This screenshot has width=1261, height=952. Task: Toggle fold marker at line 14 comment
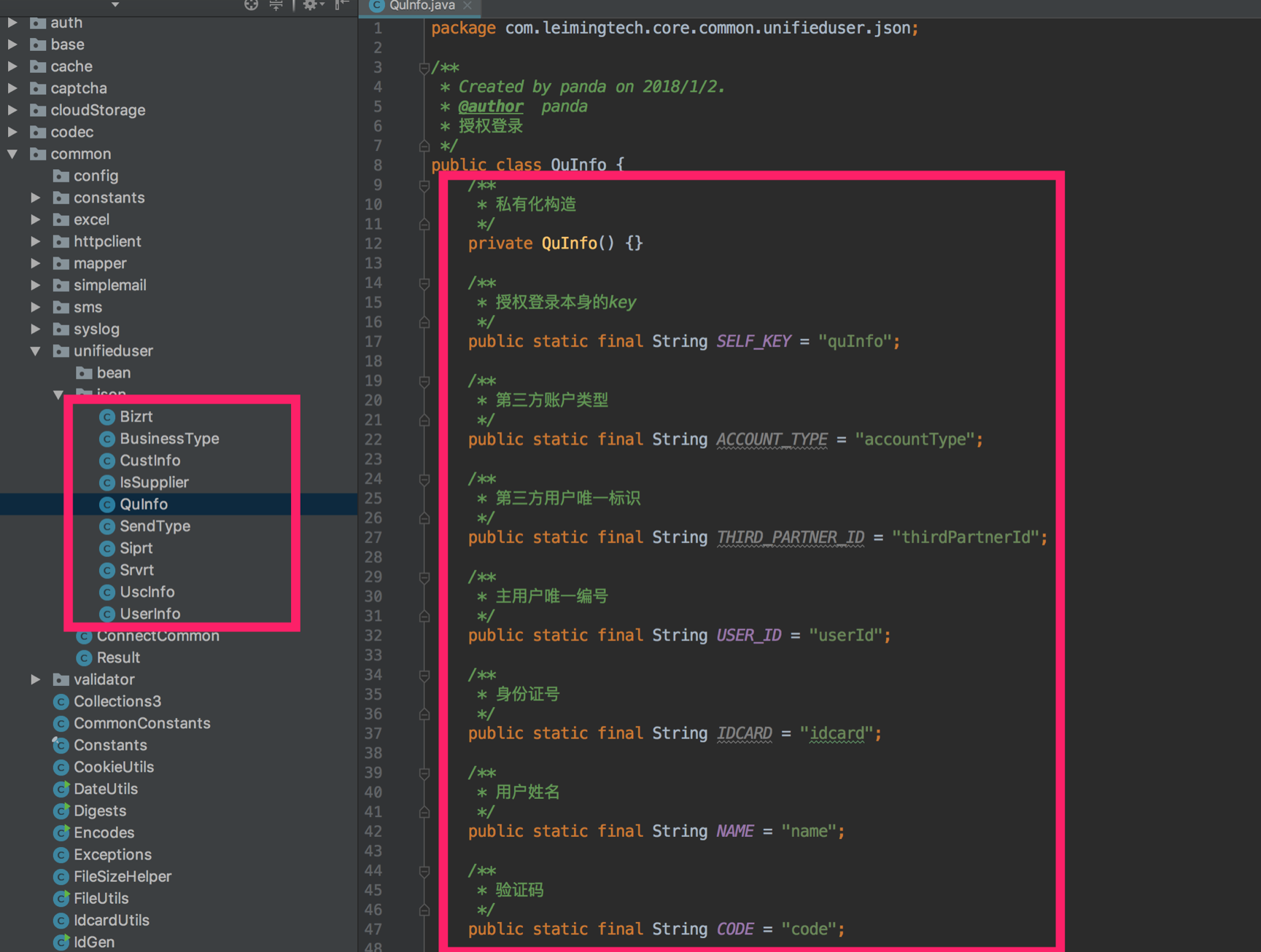424,283
